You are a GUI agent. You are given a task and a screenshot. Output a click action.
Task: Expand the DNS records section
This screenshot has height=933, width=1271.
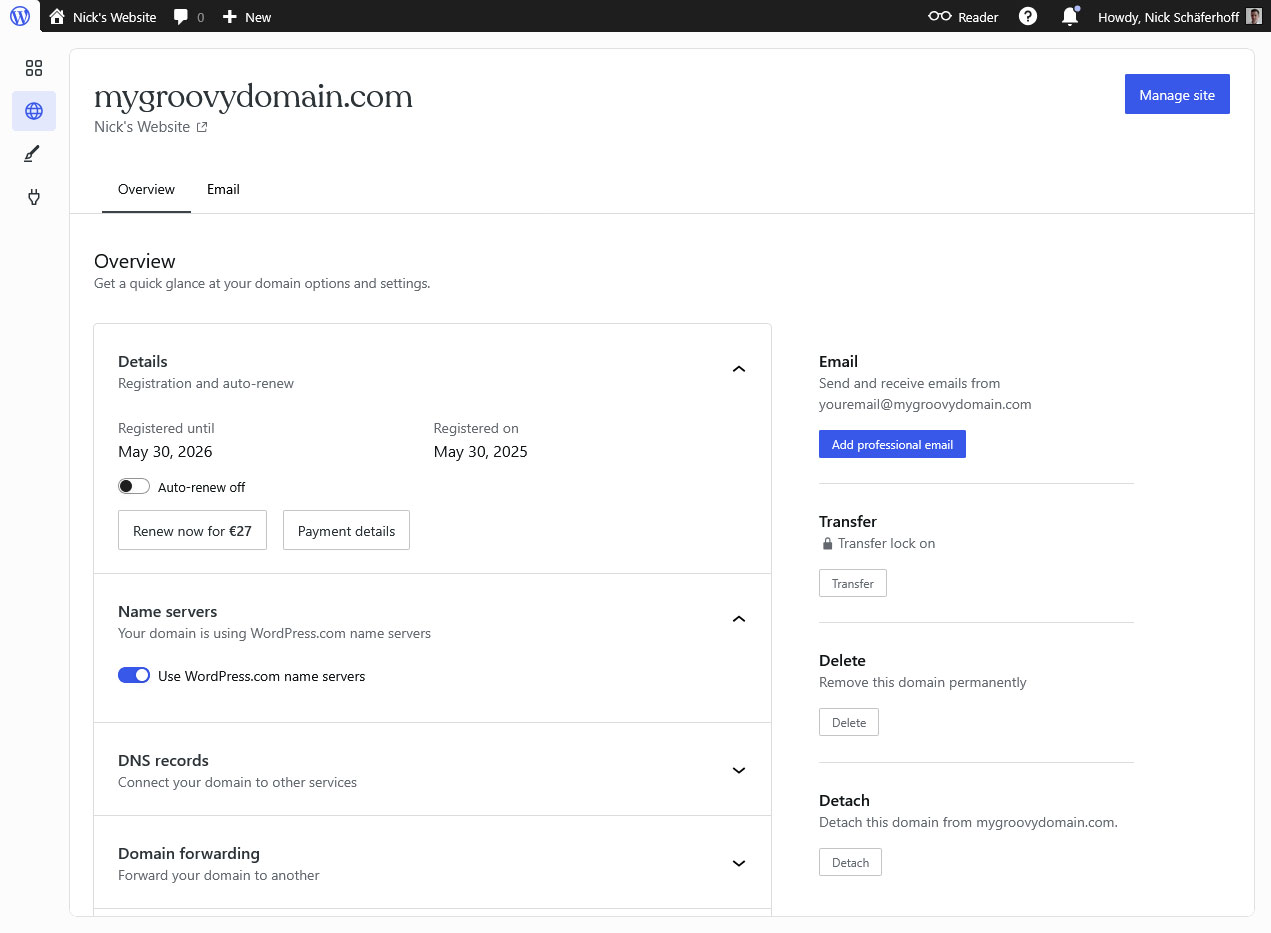pos(738,770)
